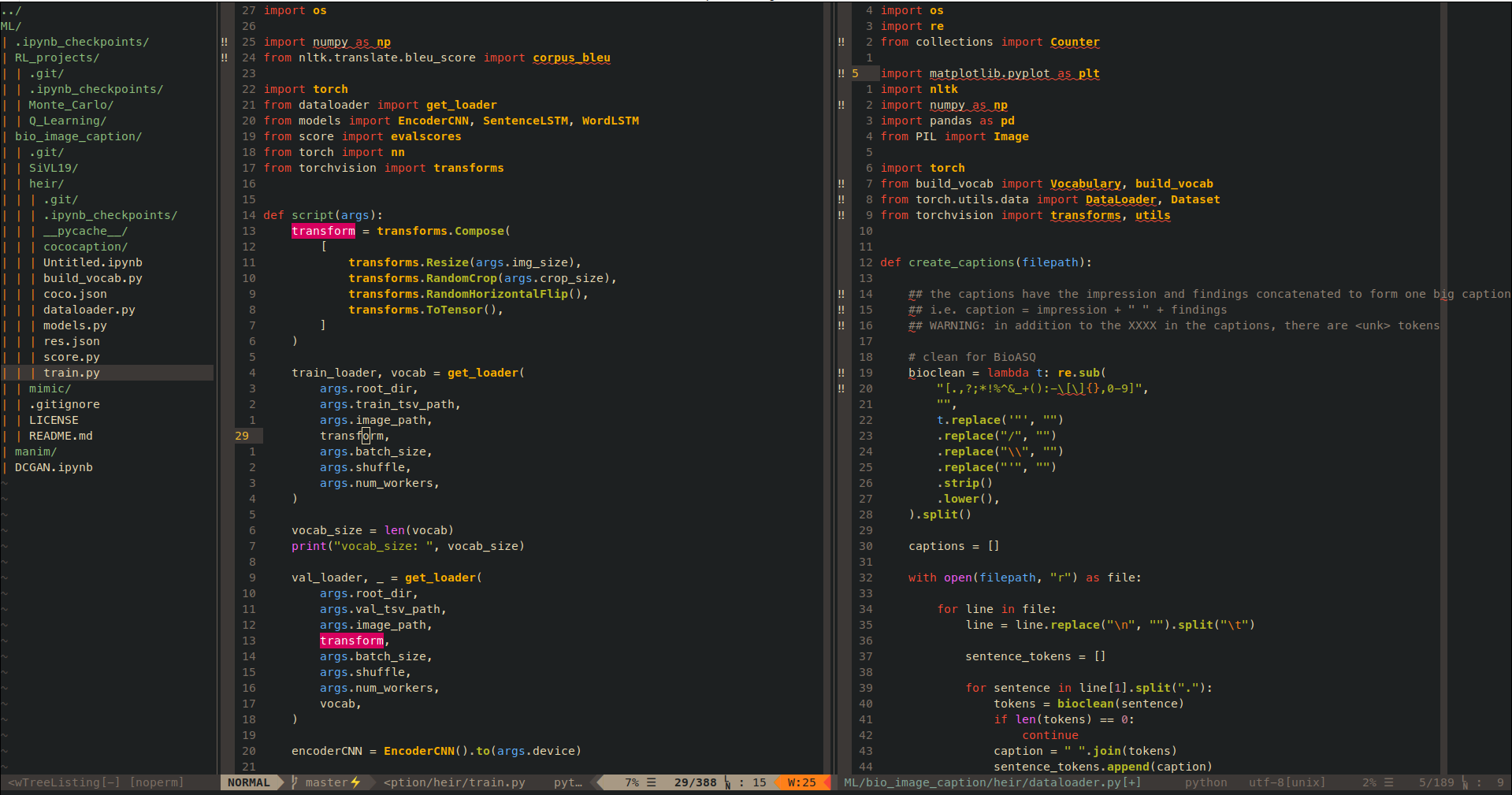Expand the SiVL19/ folder

54,168
